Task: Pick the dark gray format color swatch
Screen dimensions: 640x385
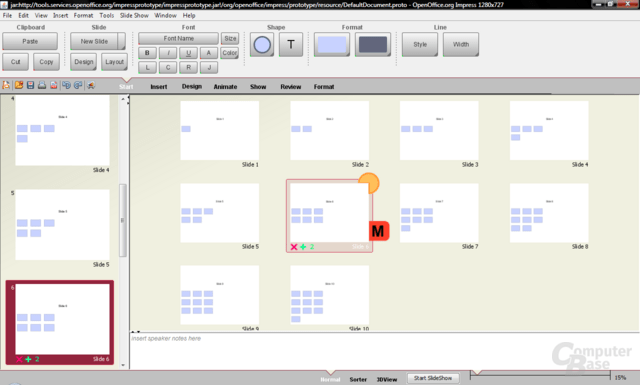Action: click(x=373, y=45)
